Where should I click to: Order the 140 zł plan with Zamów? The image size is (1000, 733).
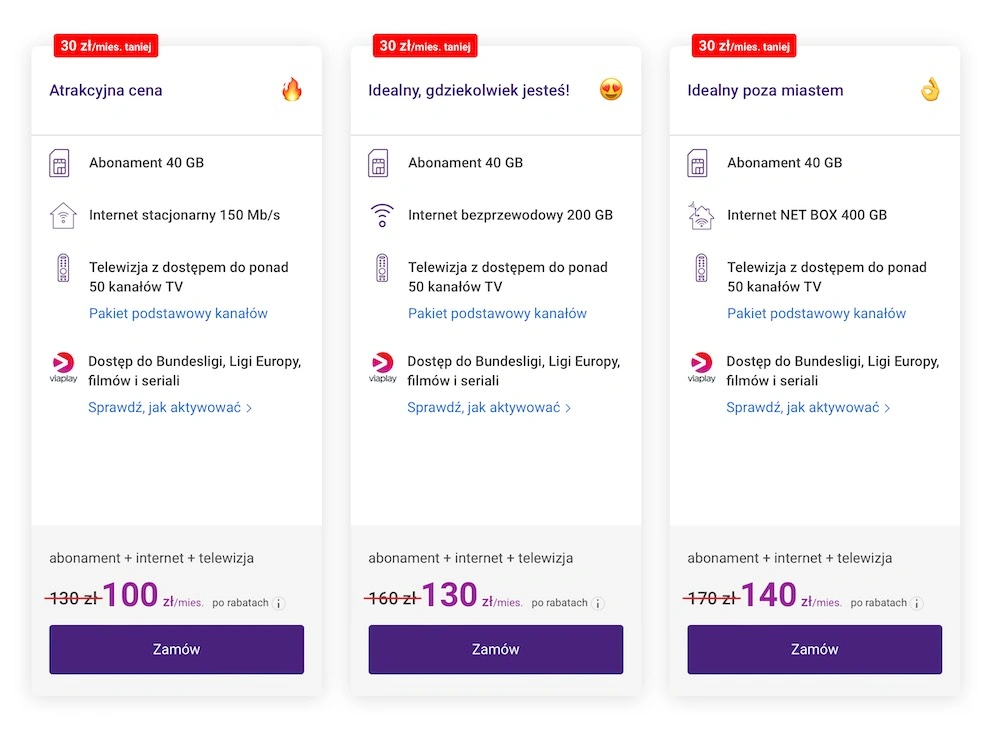pos(814,649)
